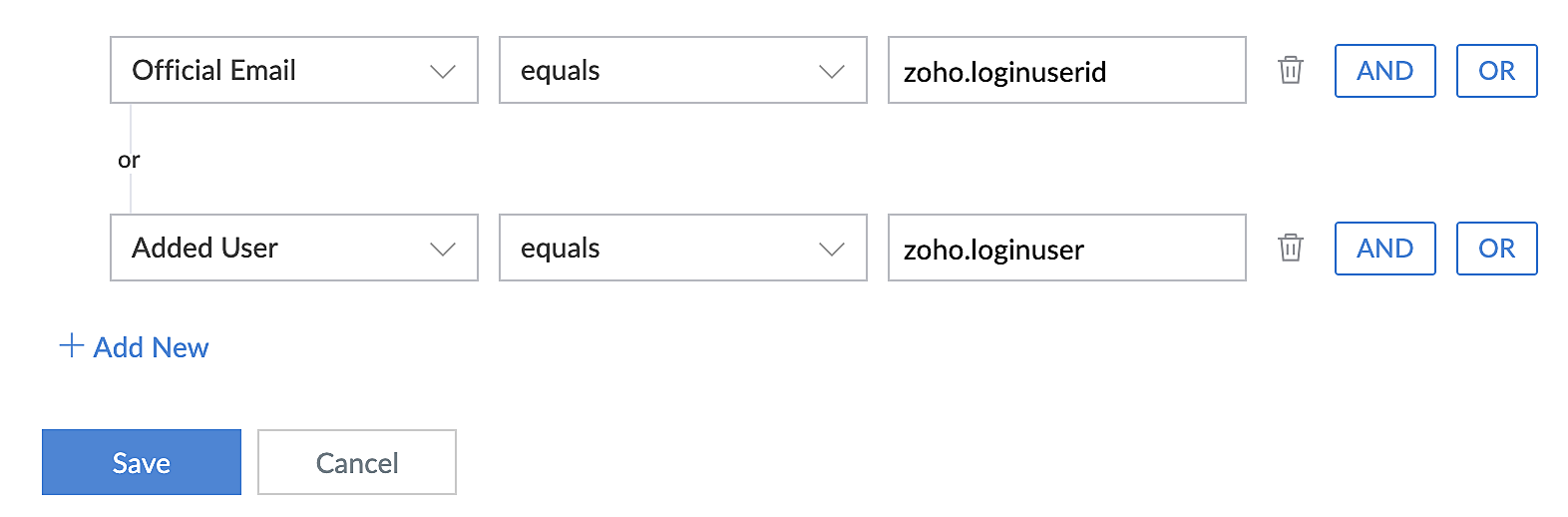
Task: Focus the zoho.loginuser value field
Action: point(1067,248)
